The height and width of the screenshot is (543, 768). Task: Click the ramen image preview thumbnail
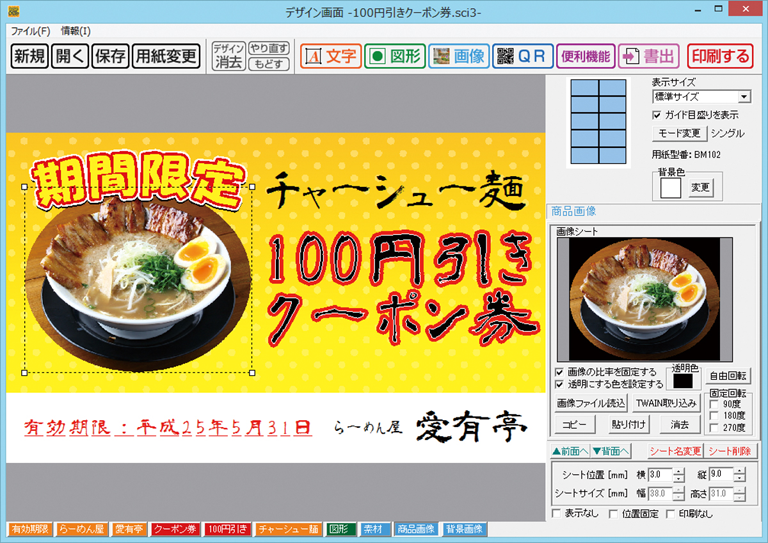click(x=650, y=299)
